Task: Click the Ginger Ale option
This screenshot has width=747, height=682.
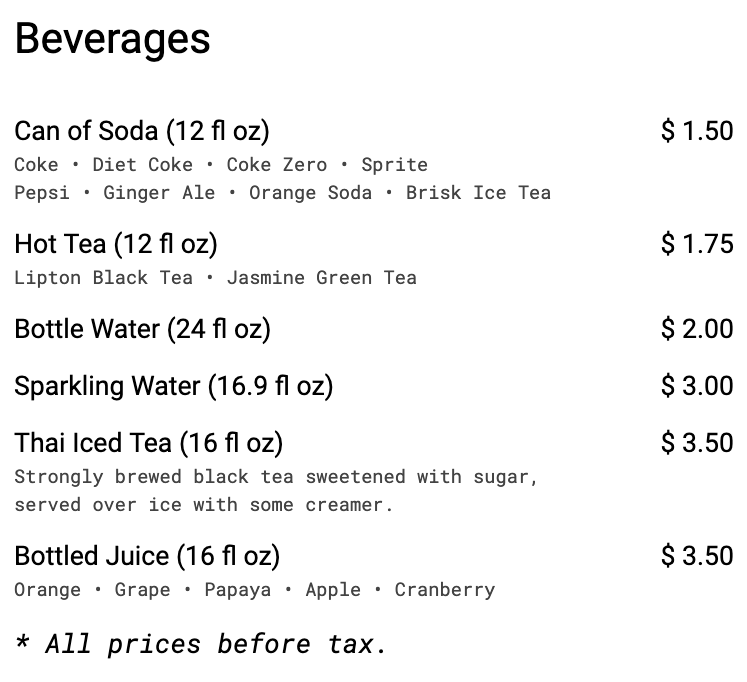Action: [159, 193]
